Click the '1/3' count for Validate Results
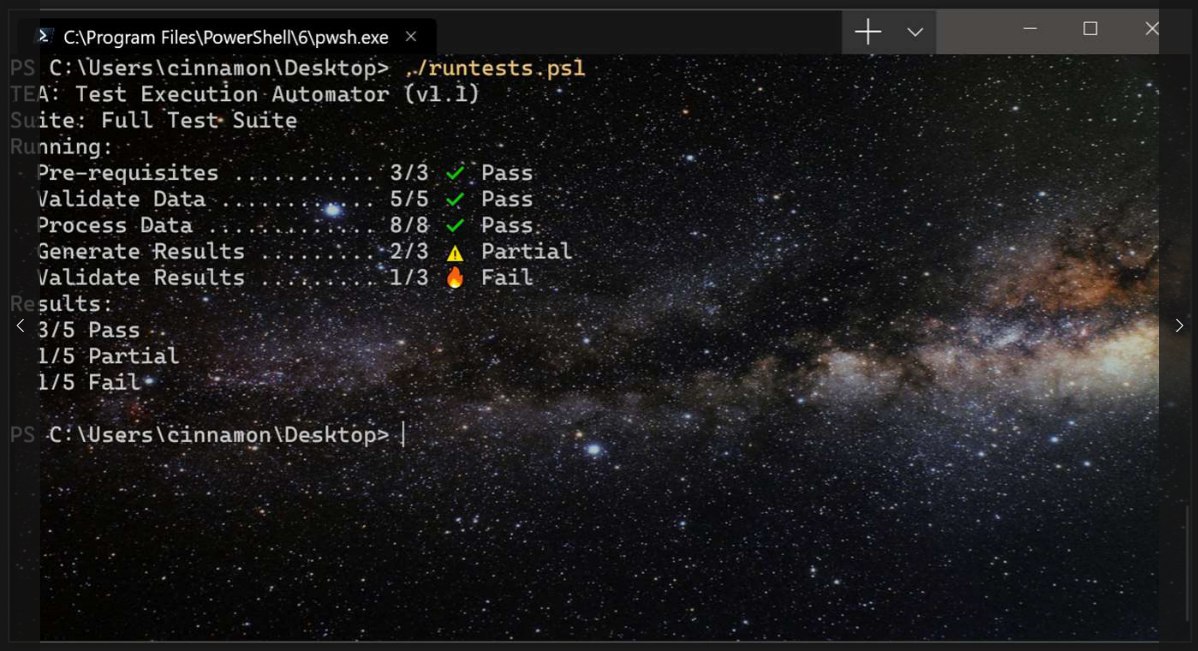The height and width of the screenshot is (651, 1198). coord(410,277)
